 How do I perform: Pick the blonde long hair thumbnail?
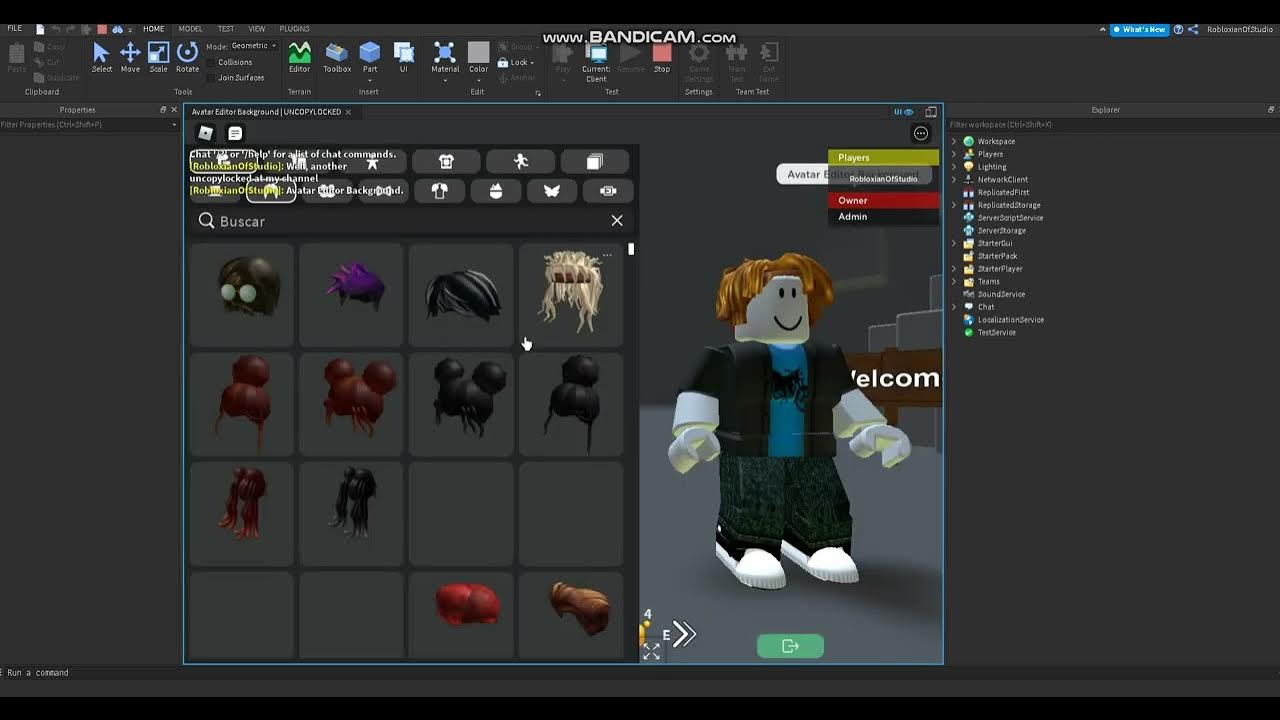point(571,295)
